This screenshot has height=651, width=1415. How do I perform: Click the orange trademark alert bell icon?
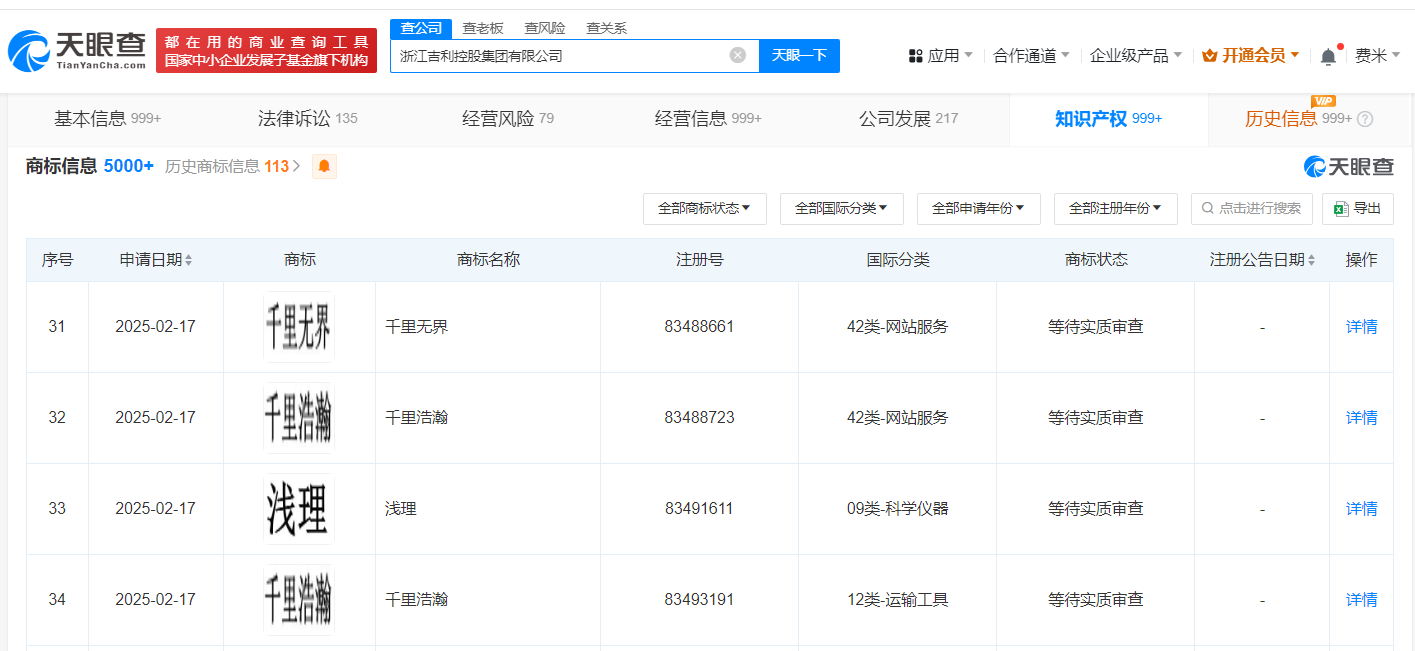coord(324,166)
